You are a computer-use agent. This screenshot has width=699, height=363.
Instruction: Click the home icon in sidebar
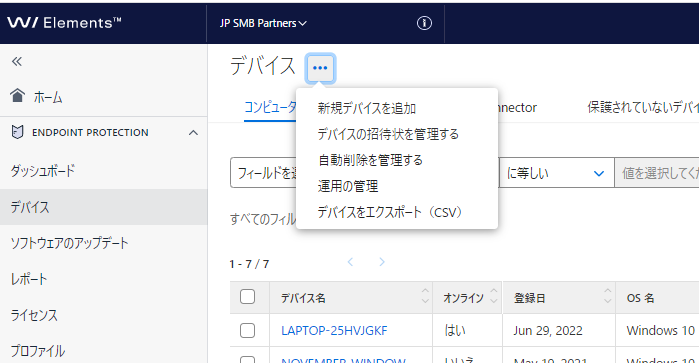(x=17, y=95)
